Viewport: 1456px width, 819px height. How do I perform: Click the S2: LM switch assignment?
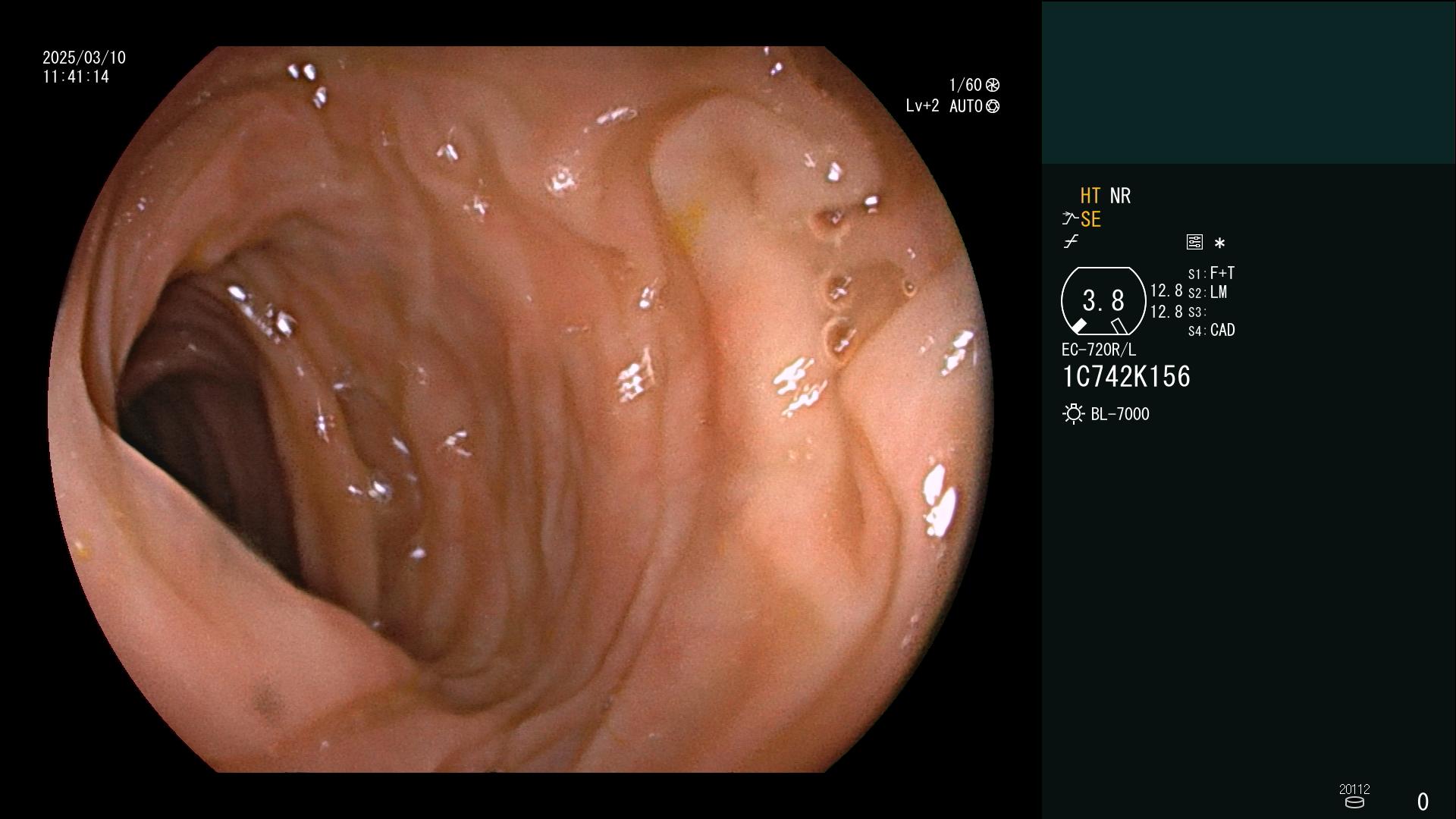coord(1207,292)
